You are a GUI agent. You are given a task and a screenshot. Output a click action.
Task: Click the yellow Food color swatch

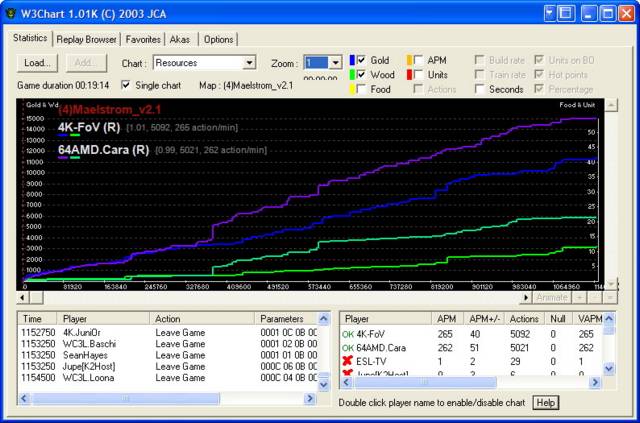pos(352,89)
